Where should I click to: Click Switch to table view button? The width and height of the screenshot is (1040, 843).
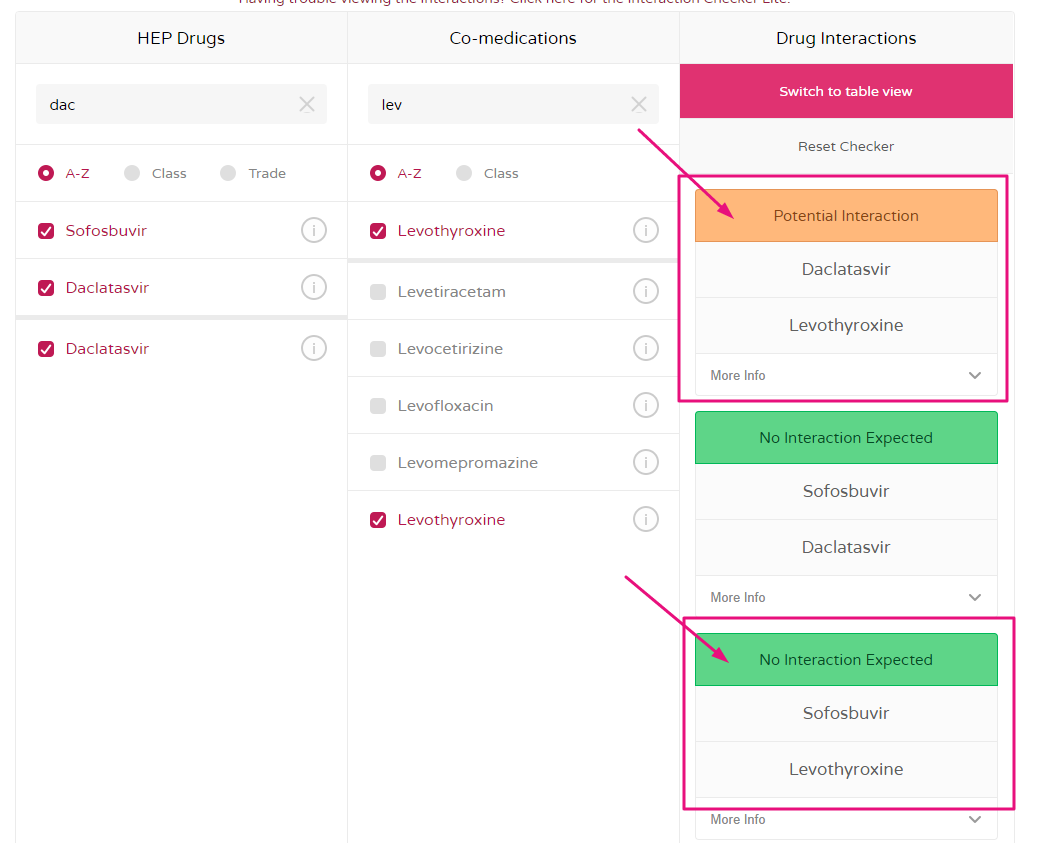[846, 91]
